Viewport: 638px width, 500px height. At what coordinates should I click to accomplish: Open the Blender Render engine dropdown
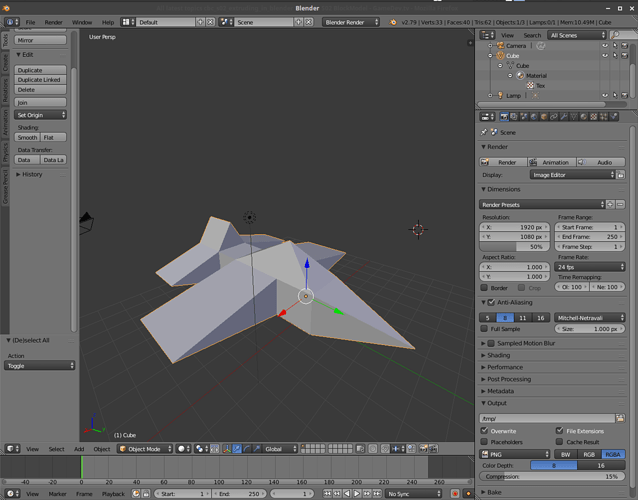pyautogui.click(x=351, y=22)
